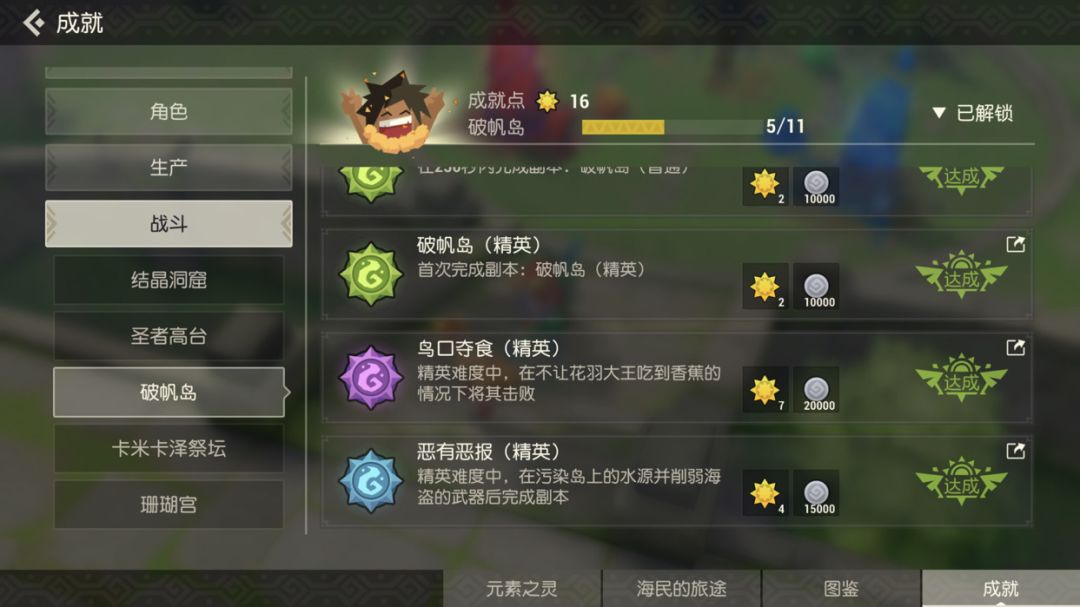Tap the 破帆岛 progress bar
The image size is (1080, 607).
point(672,127)
